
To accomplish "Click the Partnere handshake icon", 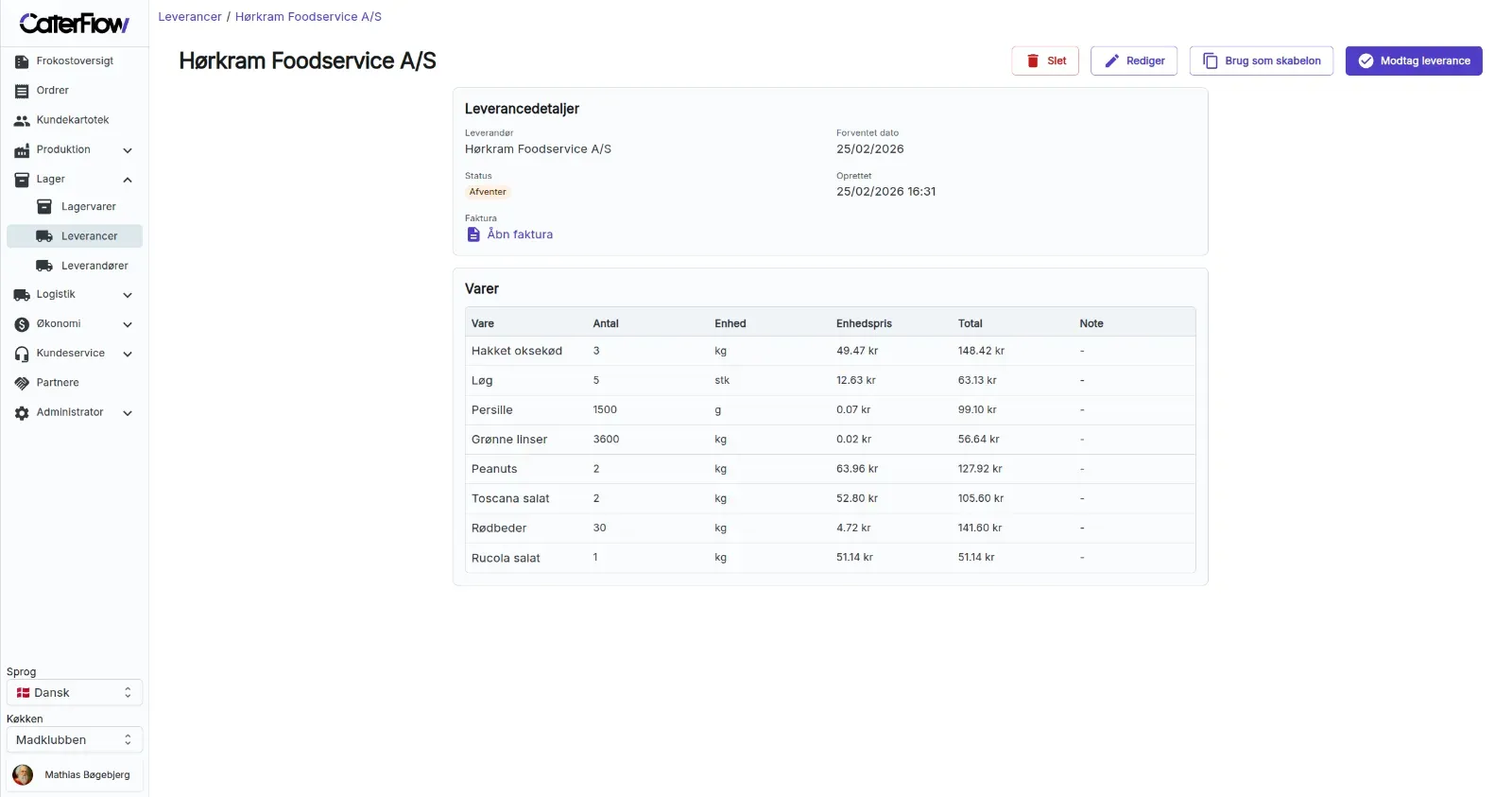I will [x=22, y=383].
